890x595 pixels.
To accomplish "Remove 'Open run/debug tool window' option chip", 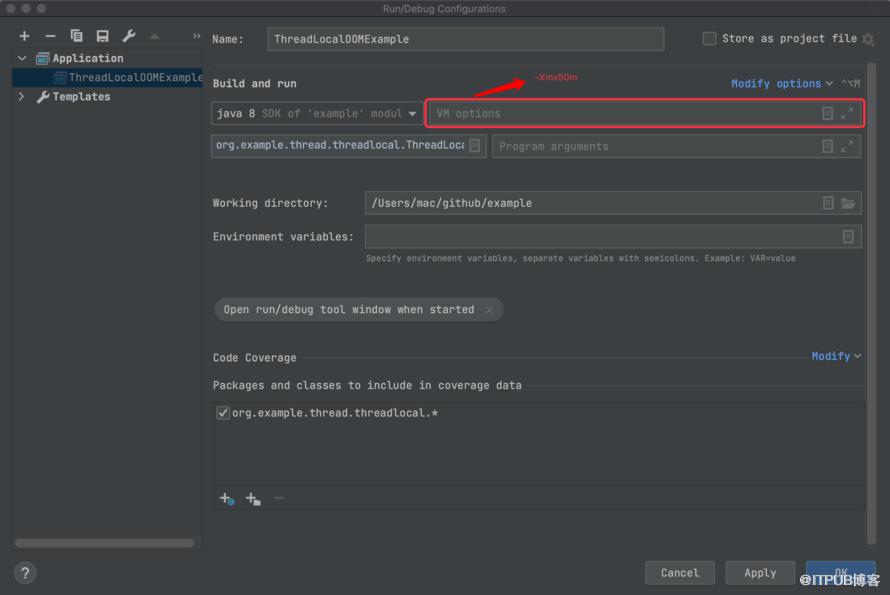I will [x=489, y=310].
